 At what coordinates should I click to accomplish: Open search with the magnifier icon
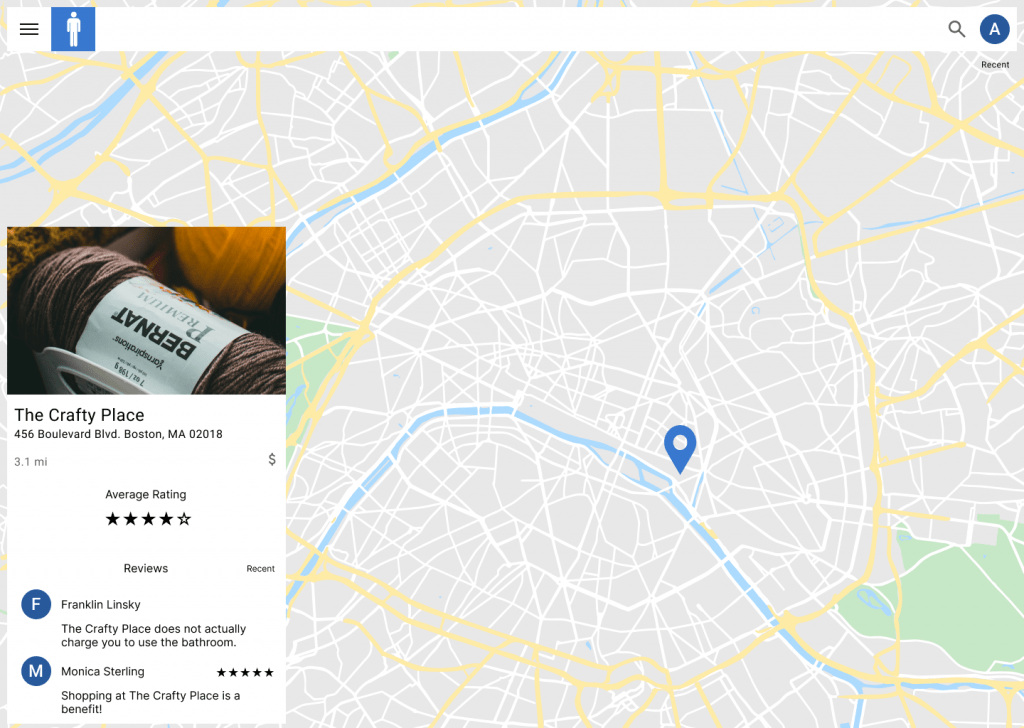click(957, 29)
